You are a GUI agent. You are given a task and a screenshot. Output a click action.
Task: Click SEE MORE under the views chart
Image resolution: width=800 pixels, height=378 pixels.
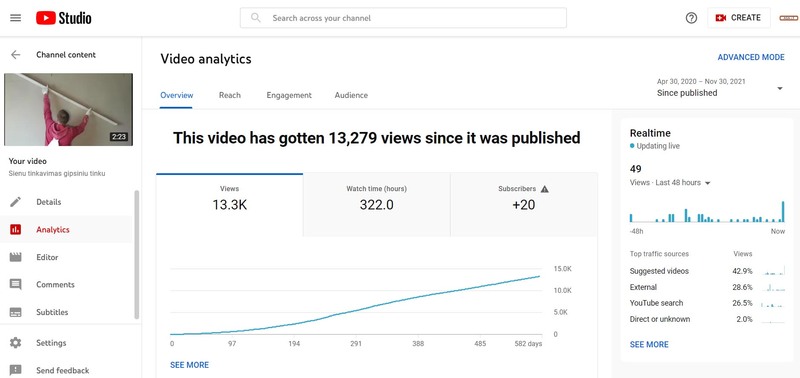coord(189,365)
